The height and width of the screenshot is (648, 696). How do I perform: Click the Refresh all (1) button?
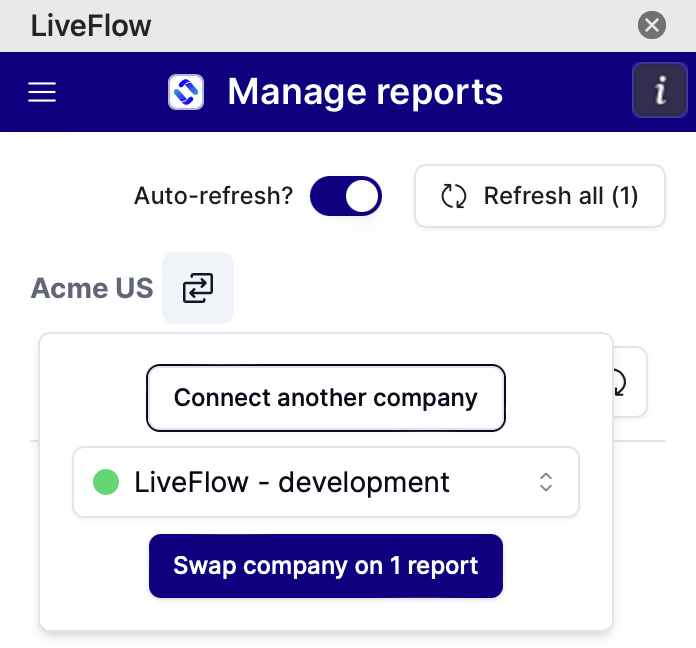[x=540, y=196]
